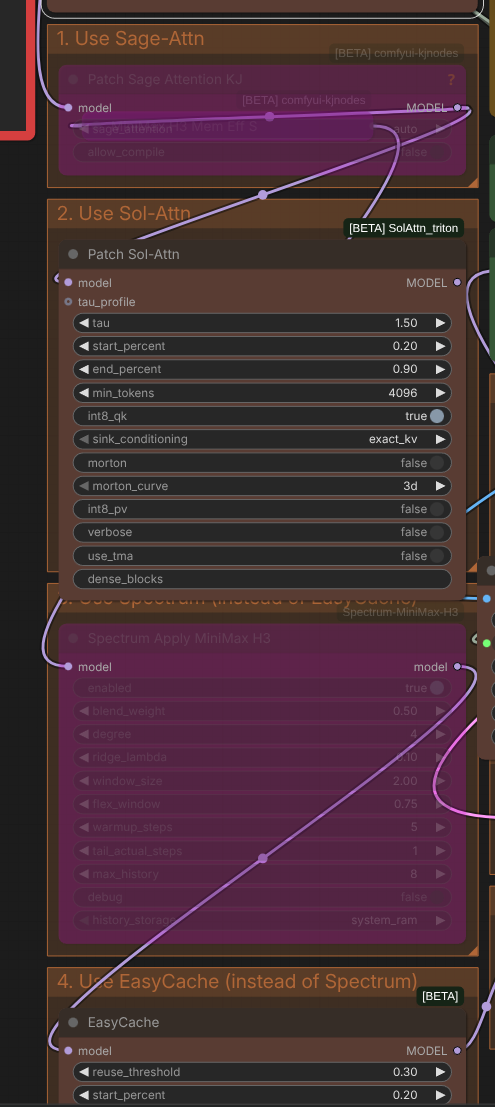Click the tau_profile input socket
Viewport: 495px width, 1107px height.
(68, 301)
